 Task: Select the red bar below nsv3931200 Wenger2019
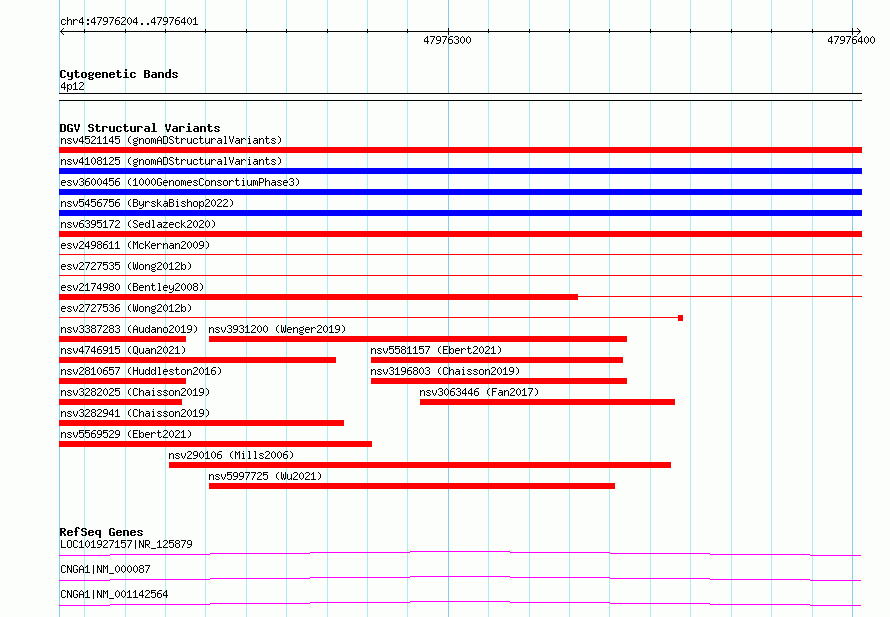pyautogui.click(x=418, y=339)
